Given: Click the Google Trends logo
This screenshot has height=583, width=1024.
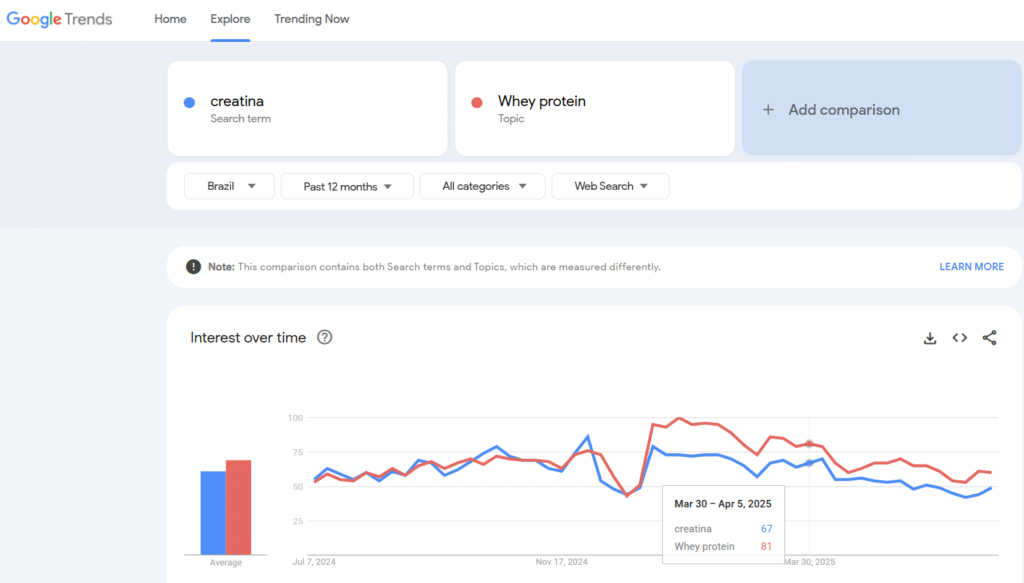Looking at the screenshot, I should point(59,20).
